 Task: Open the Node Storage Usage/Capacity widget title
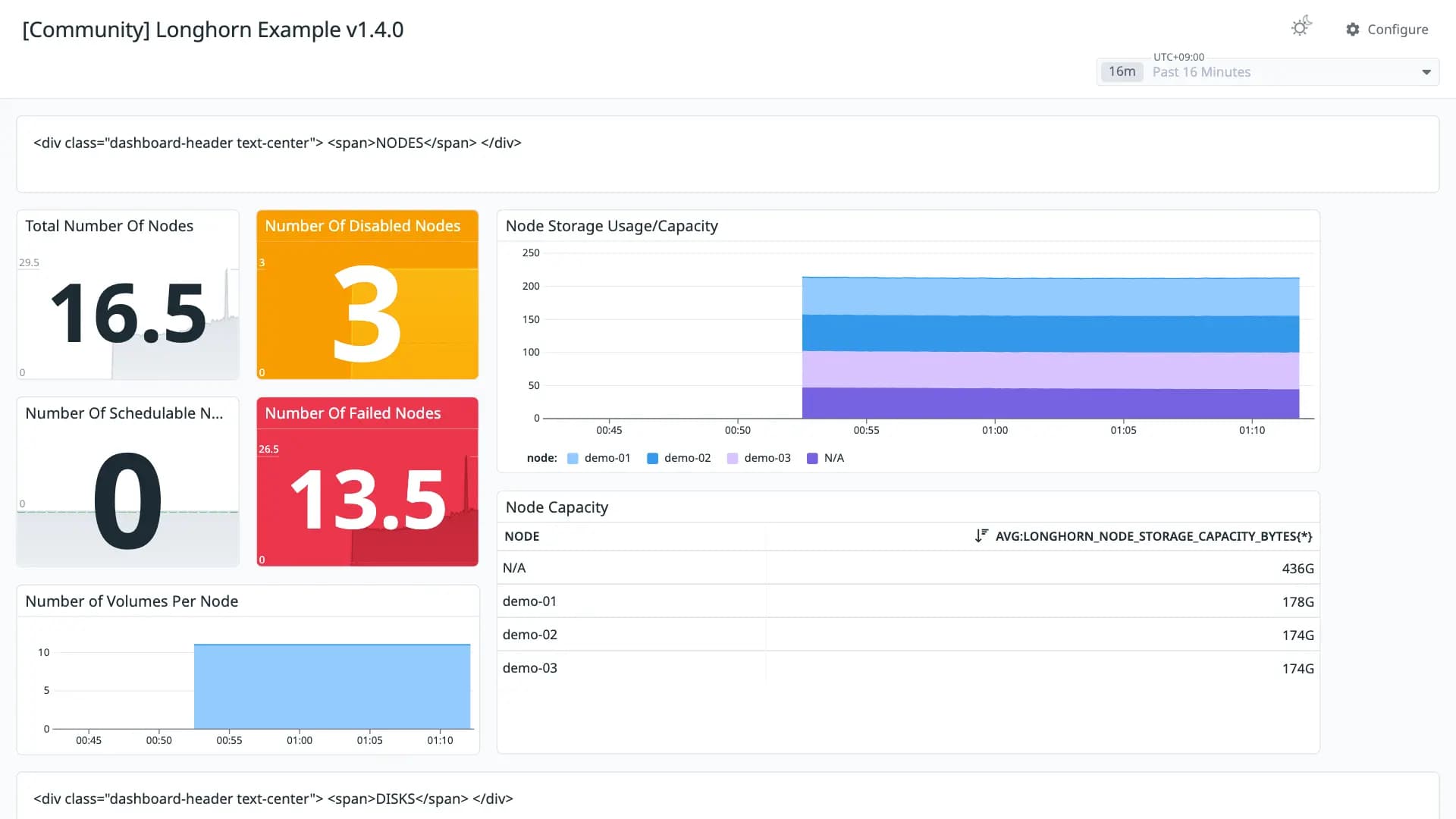pyautogui.click(x=612, y=226)
